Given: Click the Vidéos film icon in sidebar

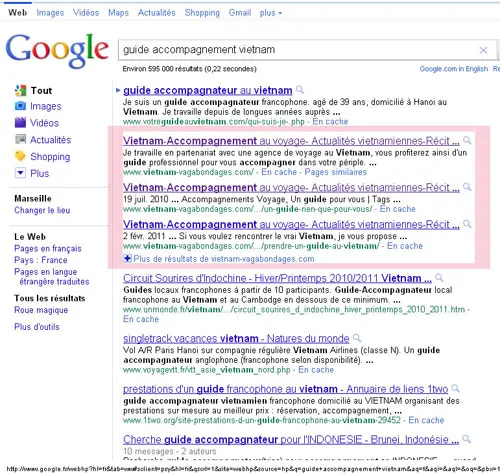Looking at the screenshot, I should [x=20, y=122].
